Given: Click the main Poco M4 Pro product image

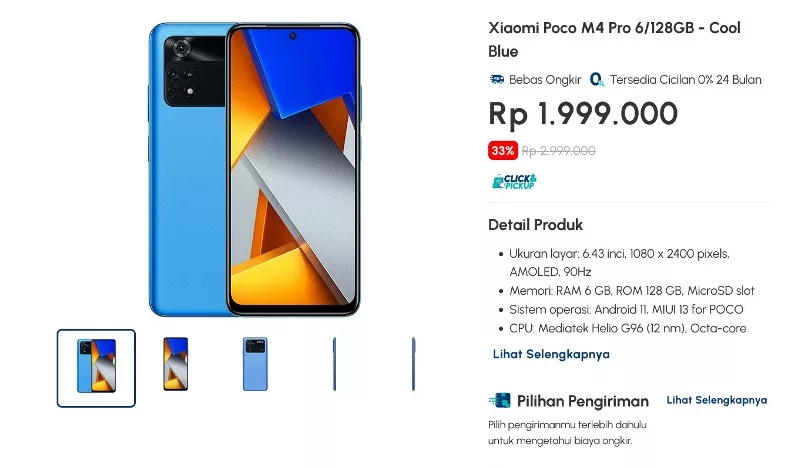Looking at the screenshot, I should [x=255, y=169].
